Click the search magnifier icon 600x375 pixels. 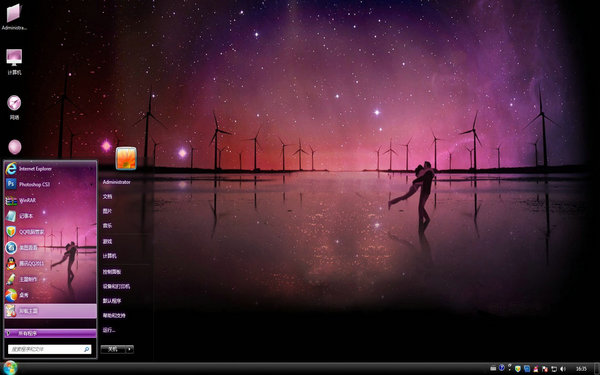tap(86, 349)
